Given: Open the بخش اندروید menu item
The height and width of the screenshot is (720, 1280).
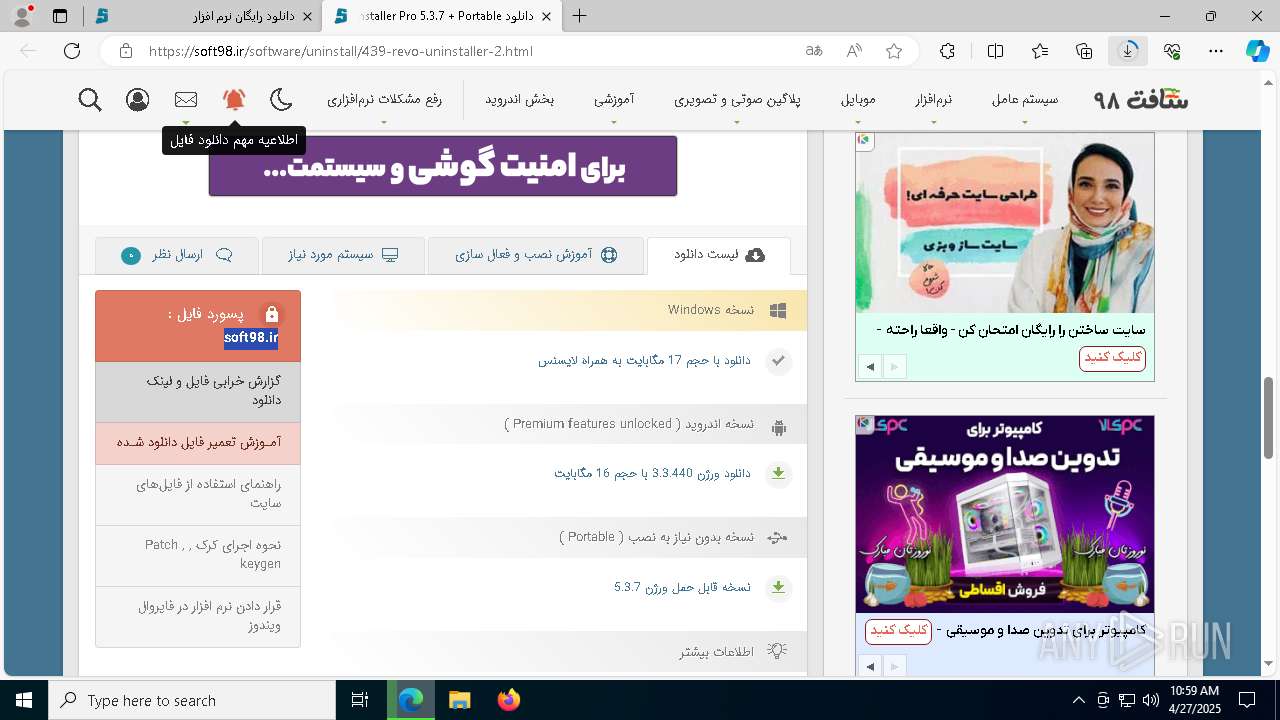Looking at the screenshot, I should [520, 99].
